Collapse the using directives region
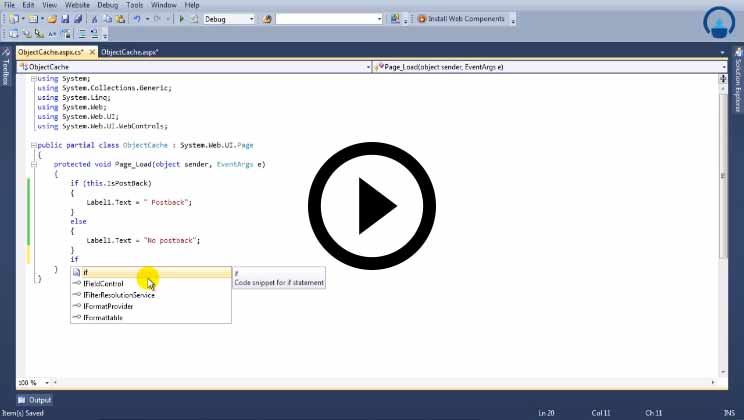This screenshot has width=744, height=420. click(33, 78)
